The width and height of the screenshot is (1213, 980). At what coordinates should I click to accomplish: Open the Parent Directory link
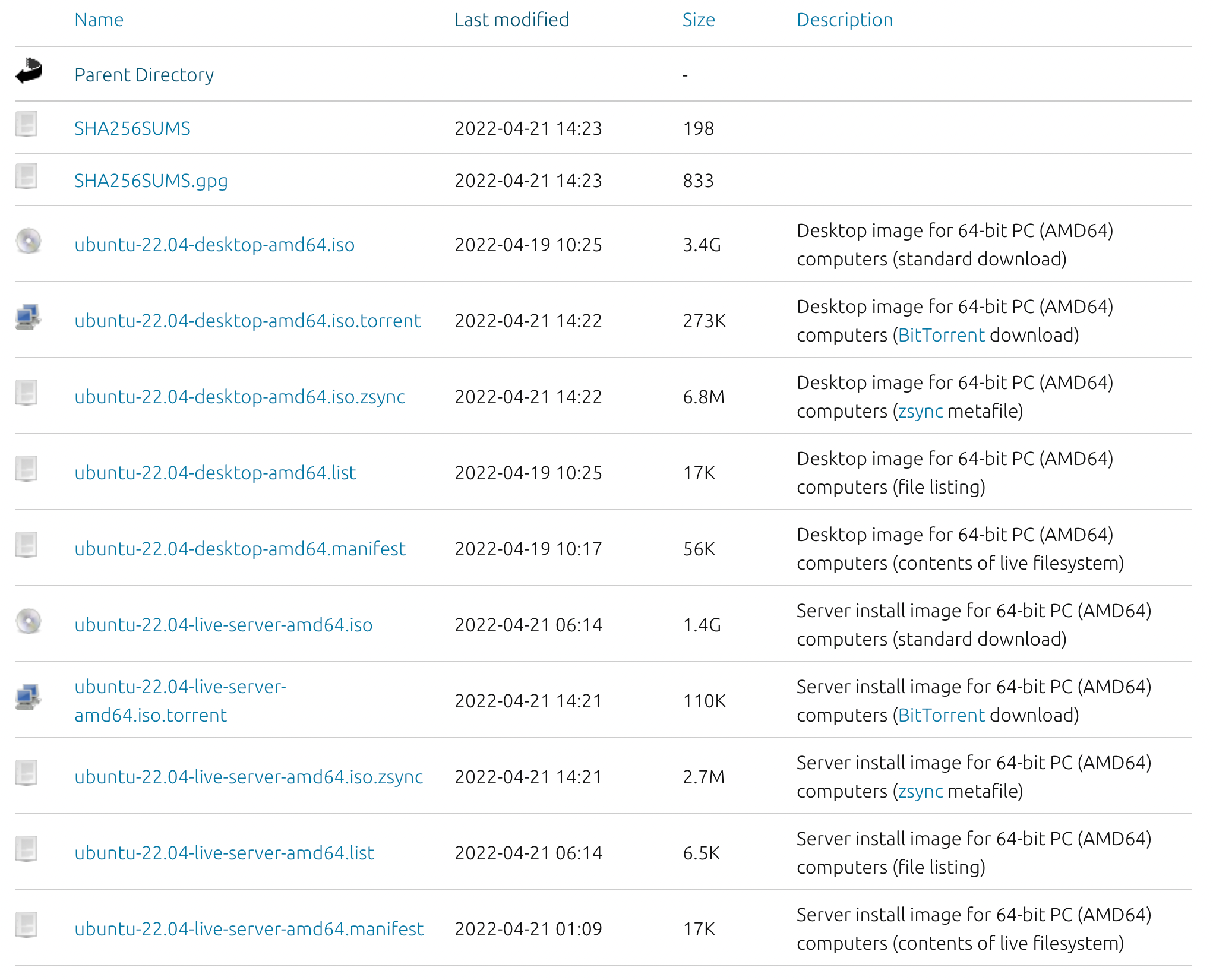tap(144, 75)
